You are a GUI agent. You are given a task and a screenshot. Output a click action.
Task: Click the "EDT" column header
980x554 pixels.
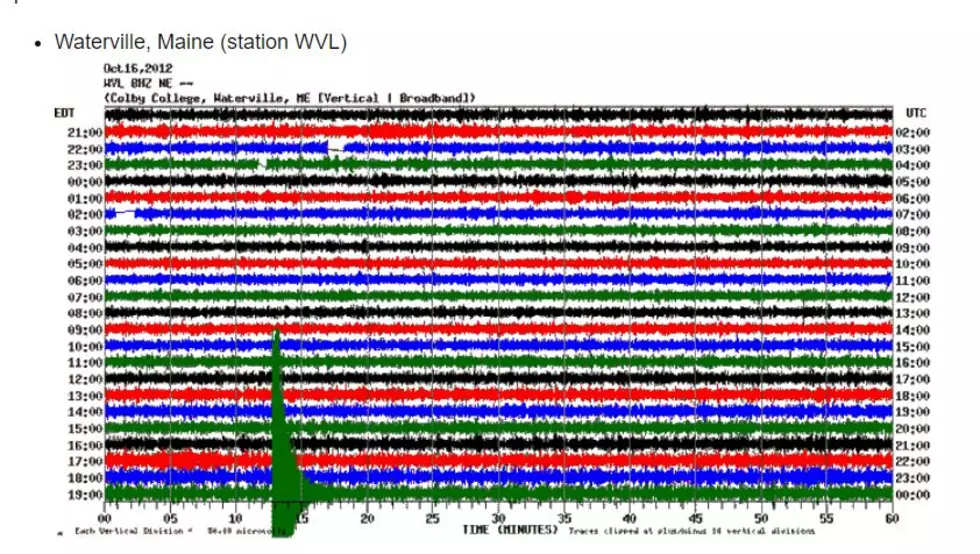point(64,113)
